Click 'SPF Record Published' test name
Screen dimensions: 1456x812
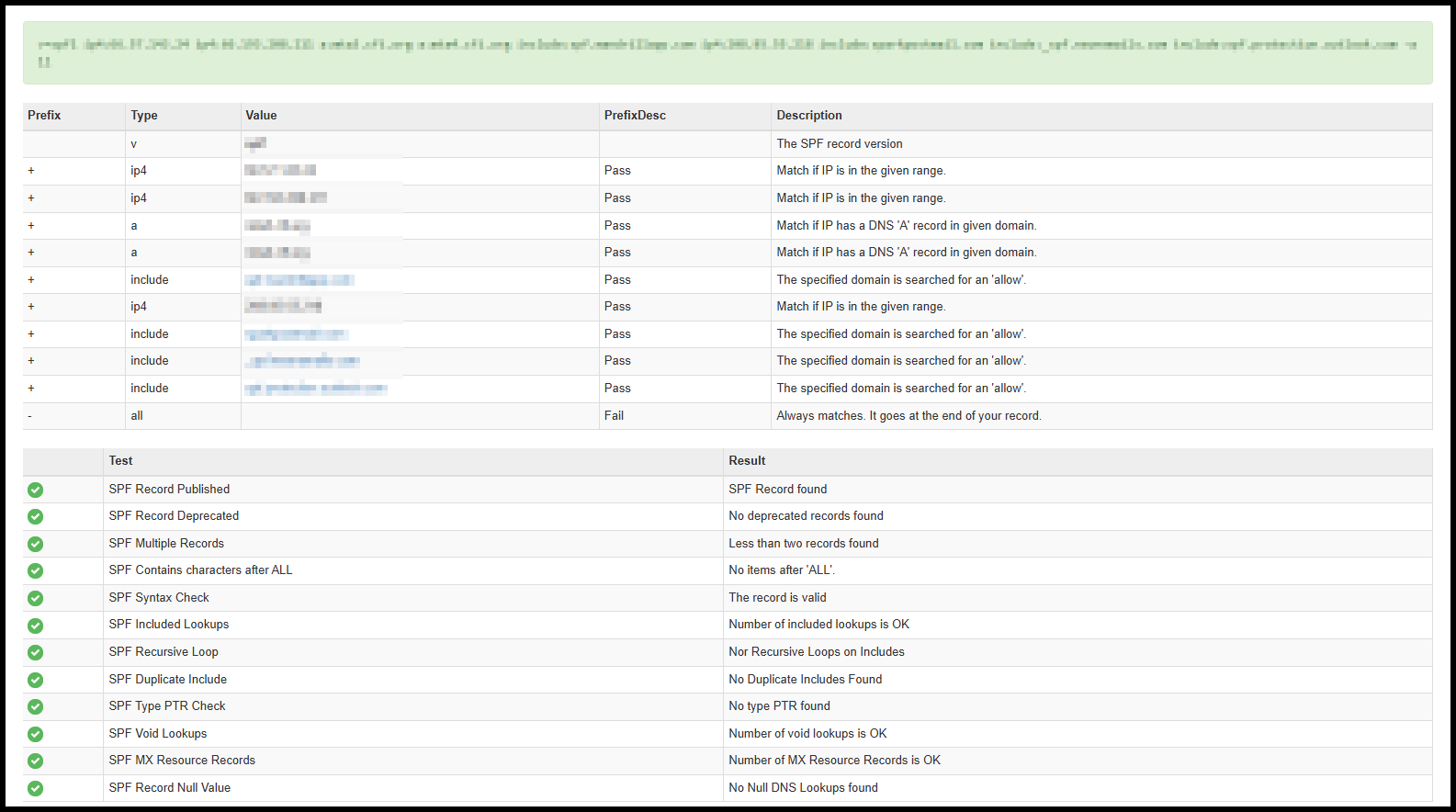click(169, 489)
